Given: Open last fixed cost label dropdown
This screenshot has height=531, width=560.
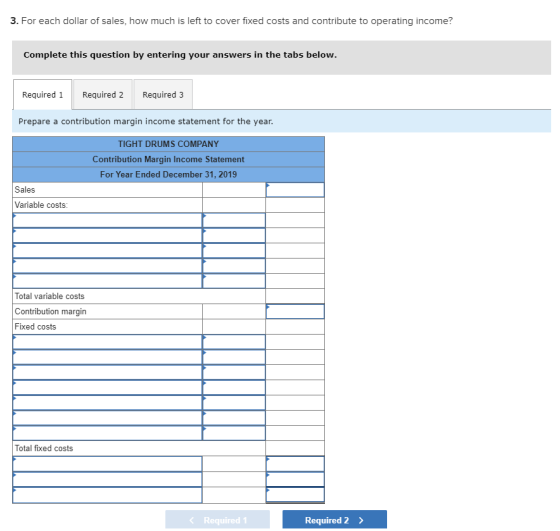Looking at the screenshot, I should tap(107, 433).
